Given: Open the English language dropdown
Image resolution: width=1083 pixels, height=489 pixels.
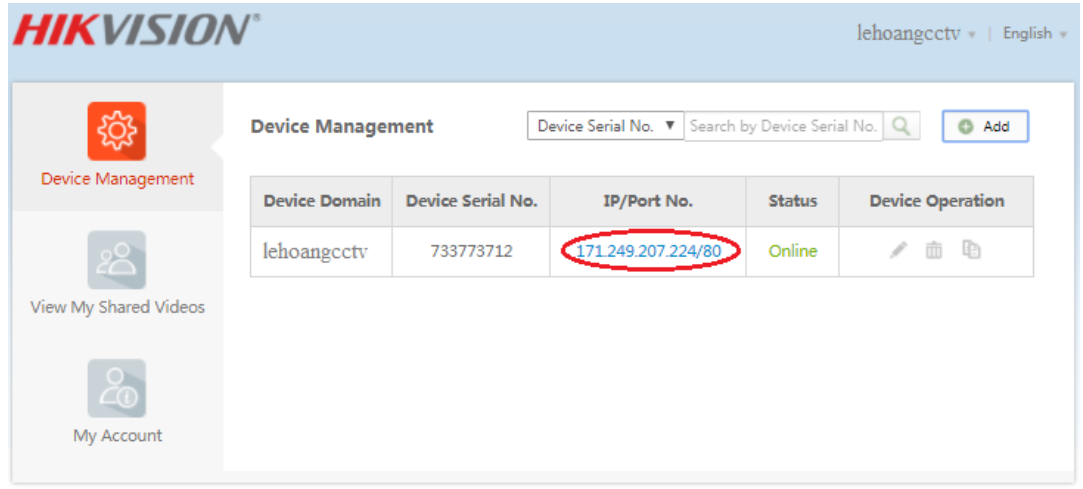Looking at the screenshot, I should pos(1035,33).
